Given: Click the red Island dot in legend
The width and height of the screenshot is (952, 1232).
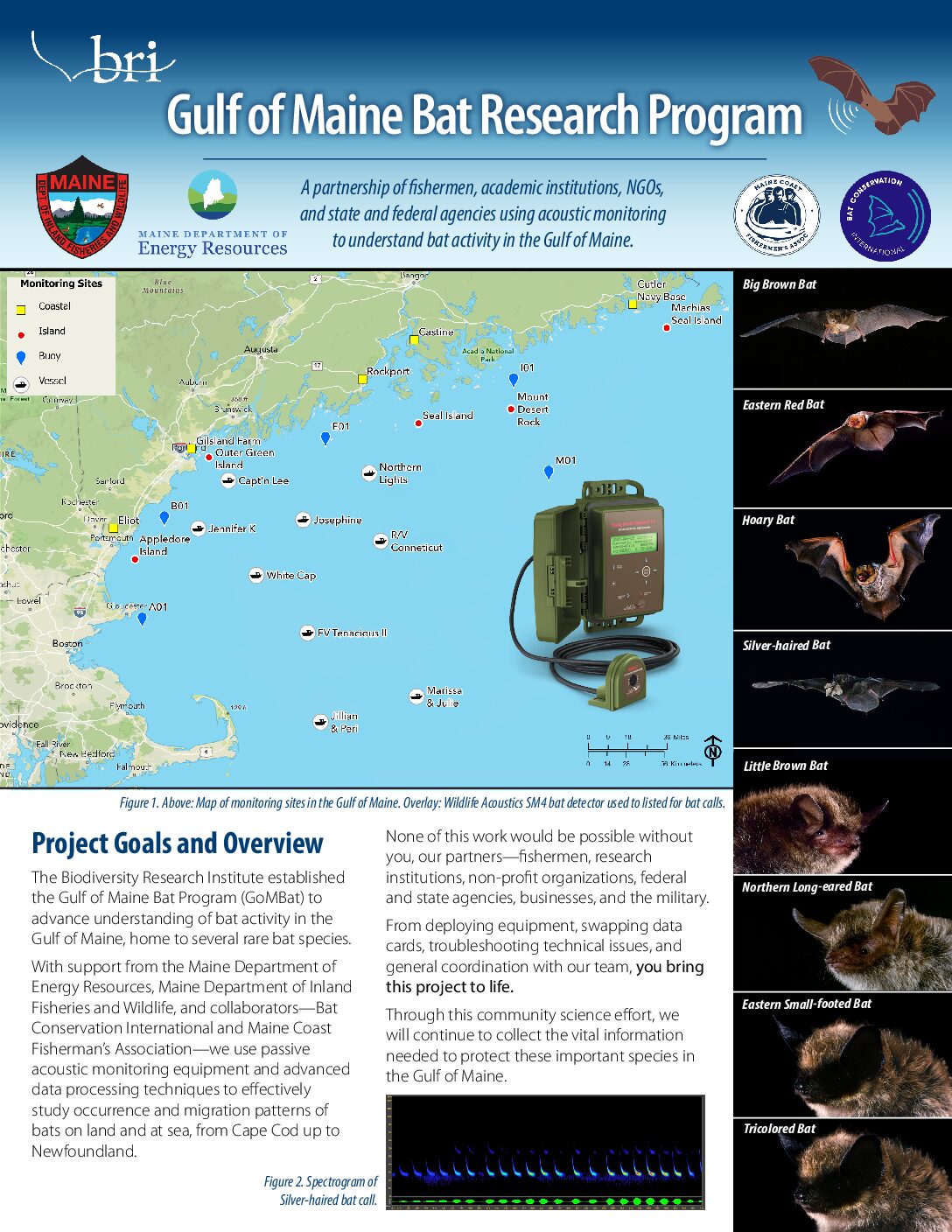Looking at the screenshot, I should click(x=21, y=334).
